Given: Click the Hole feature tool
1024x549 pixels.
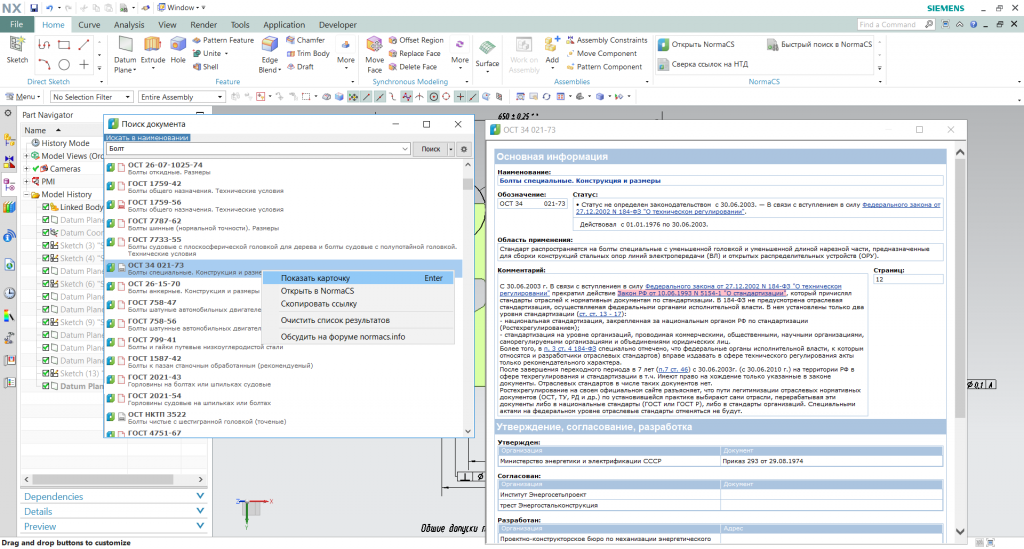Looking at the screenshot, I should coord(178,50).
